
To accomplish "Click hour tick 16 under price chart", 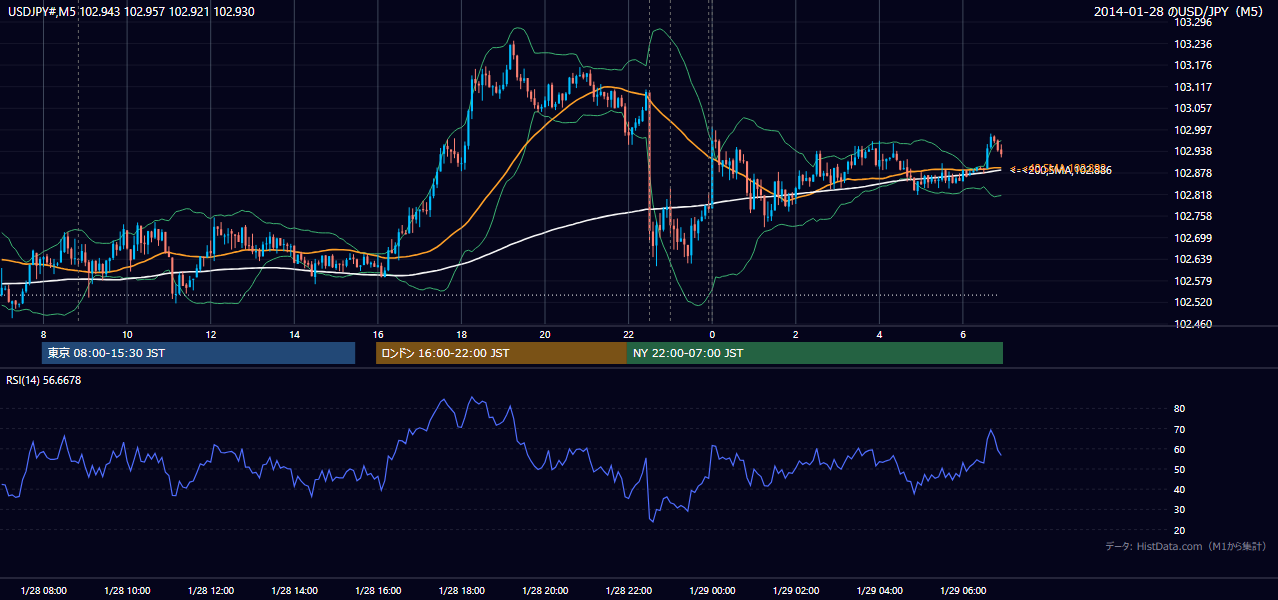I will 378,334.
